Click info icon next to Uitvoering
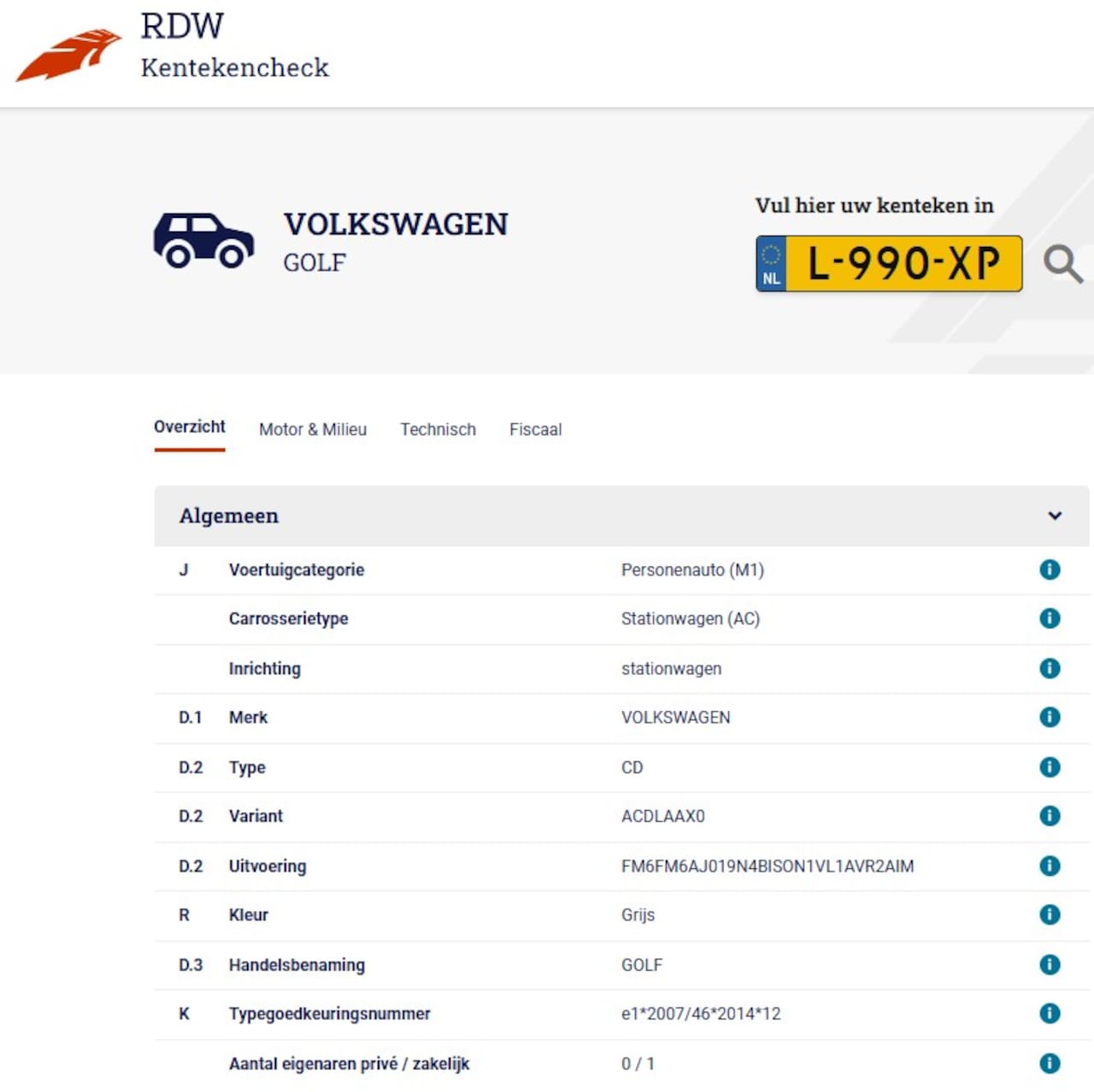1094x1092 pixels. click(x=1050, y=866)
